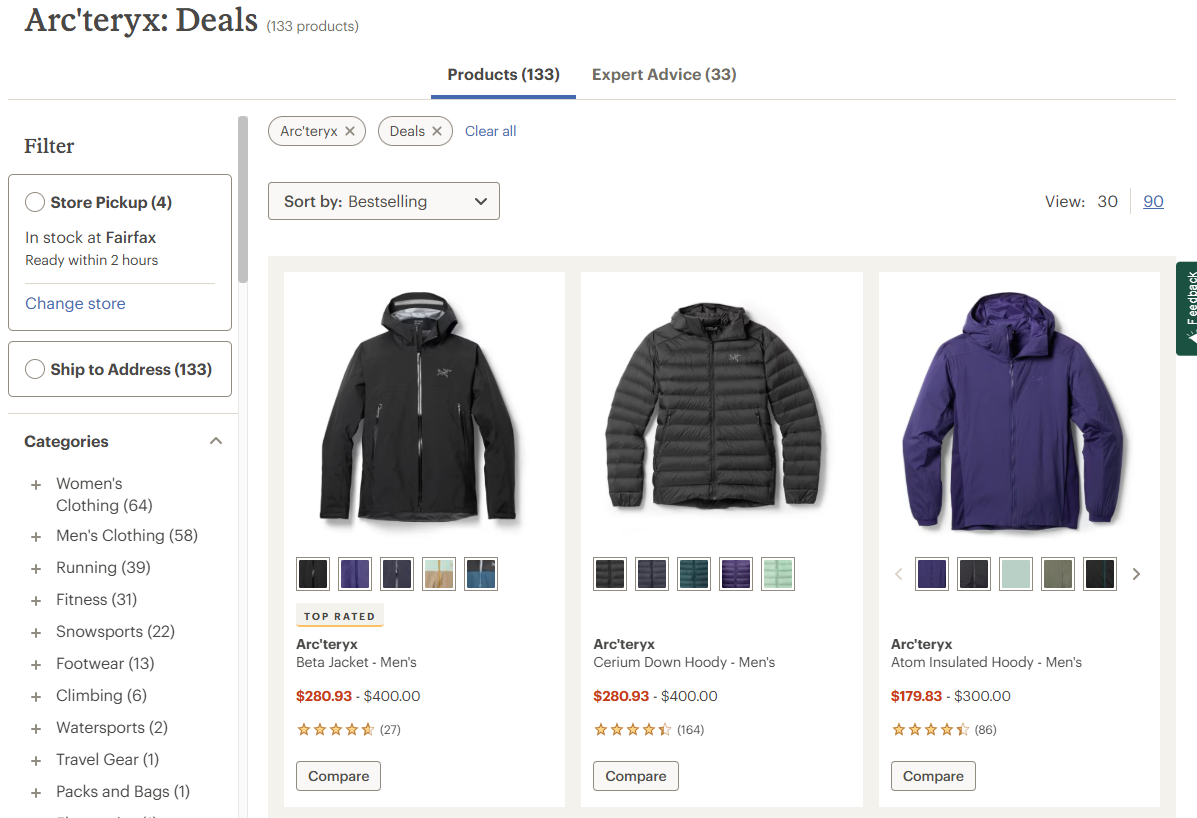Click the next-colors arrow on Atom Insulated Hoody

pos(1136,573)
